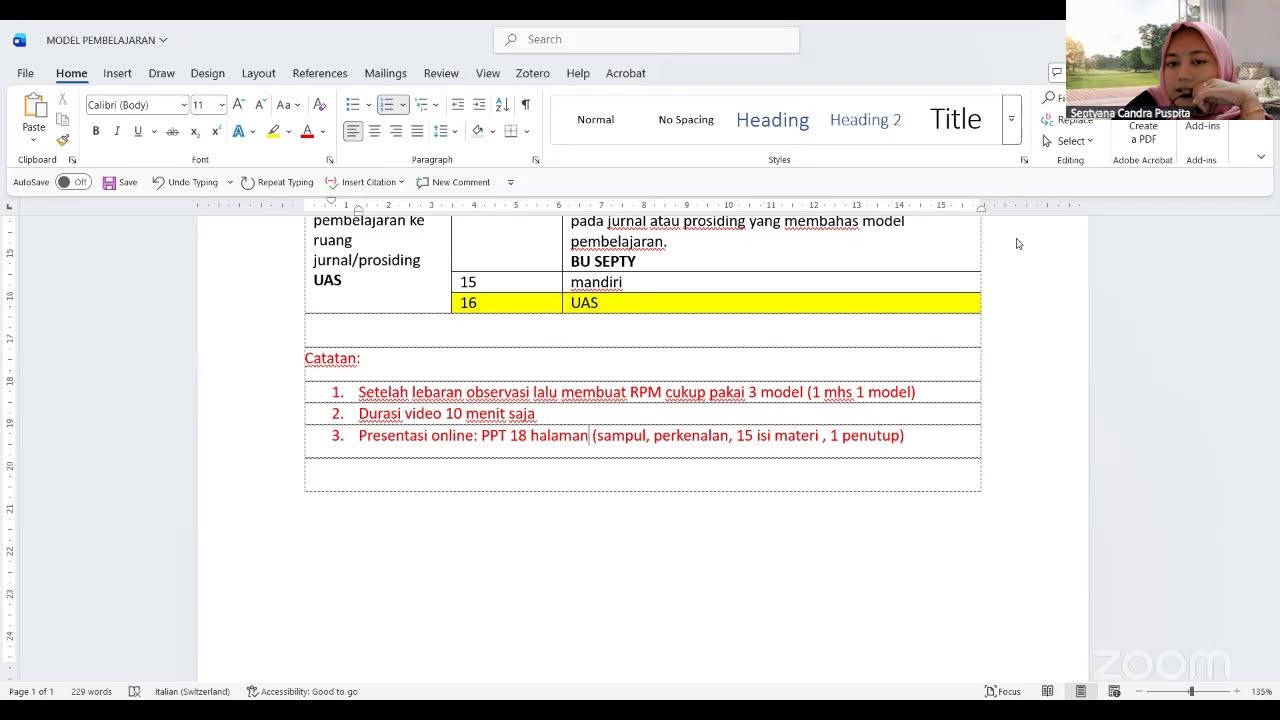Click the Copy icon in Clipboard group

(x=62, y=120)
